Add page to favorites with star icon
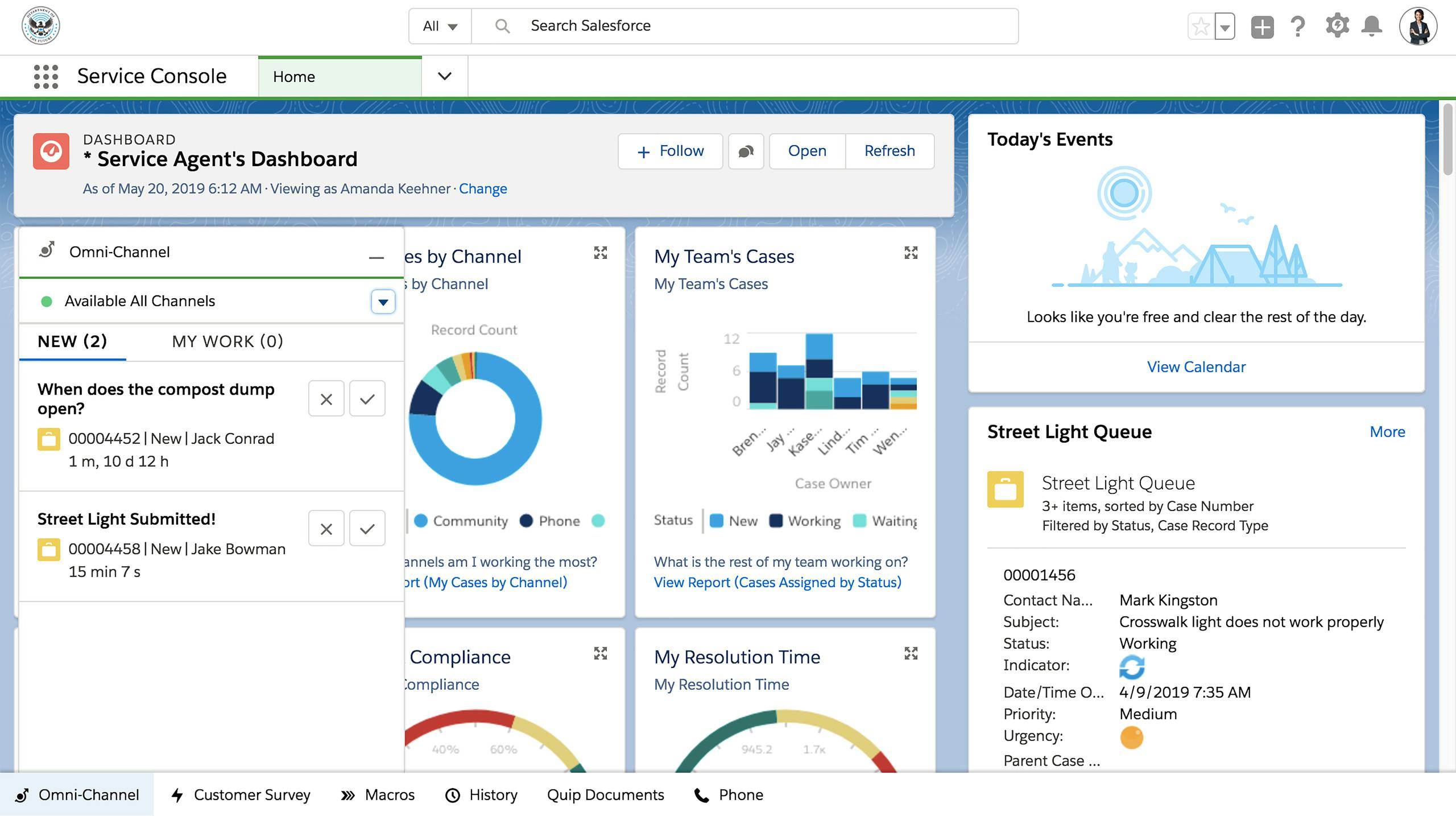 (x=1201, y=26)
